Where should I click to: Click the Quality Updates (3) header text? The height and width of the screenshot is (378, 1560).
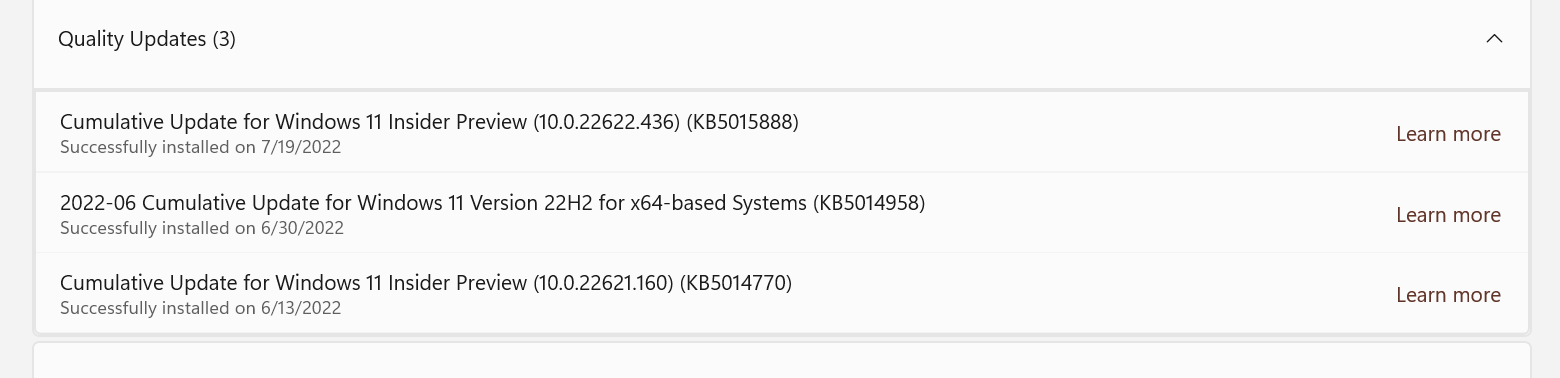[147, 39]
